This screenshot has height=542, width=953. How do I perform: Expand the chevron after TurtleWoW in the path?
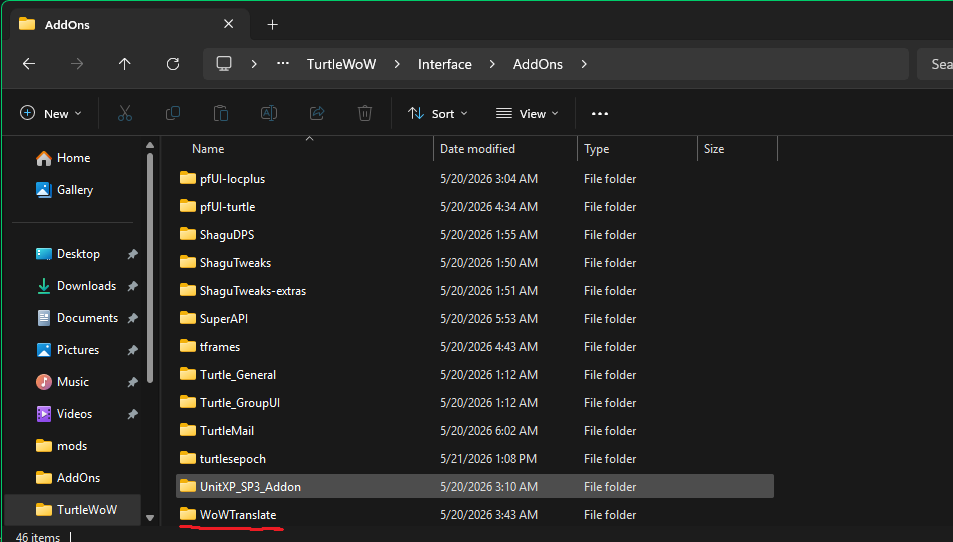pyautogui.click(x=397, y=64)
